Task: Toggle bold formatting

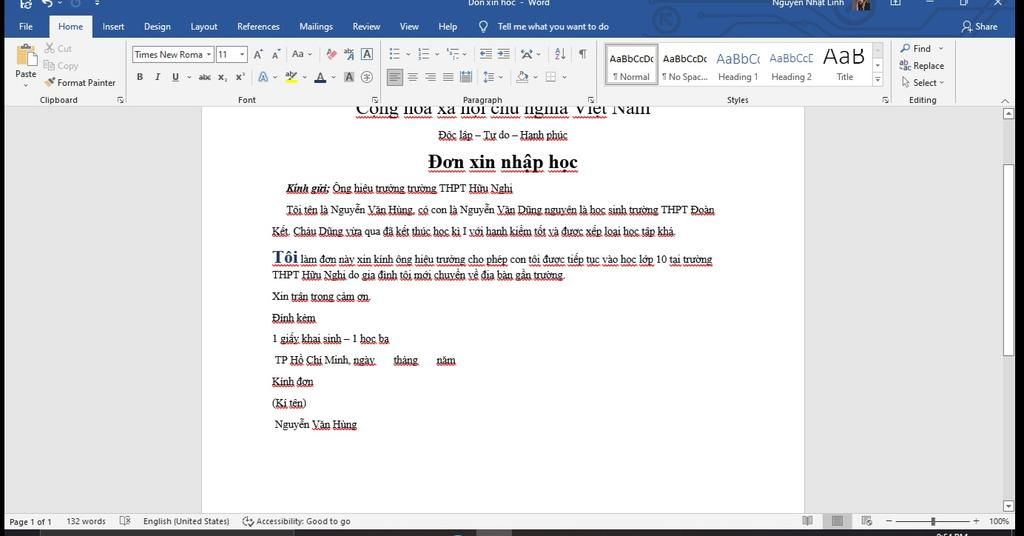Action: [x=140, y=77]
